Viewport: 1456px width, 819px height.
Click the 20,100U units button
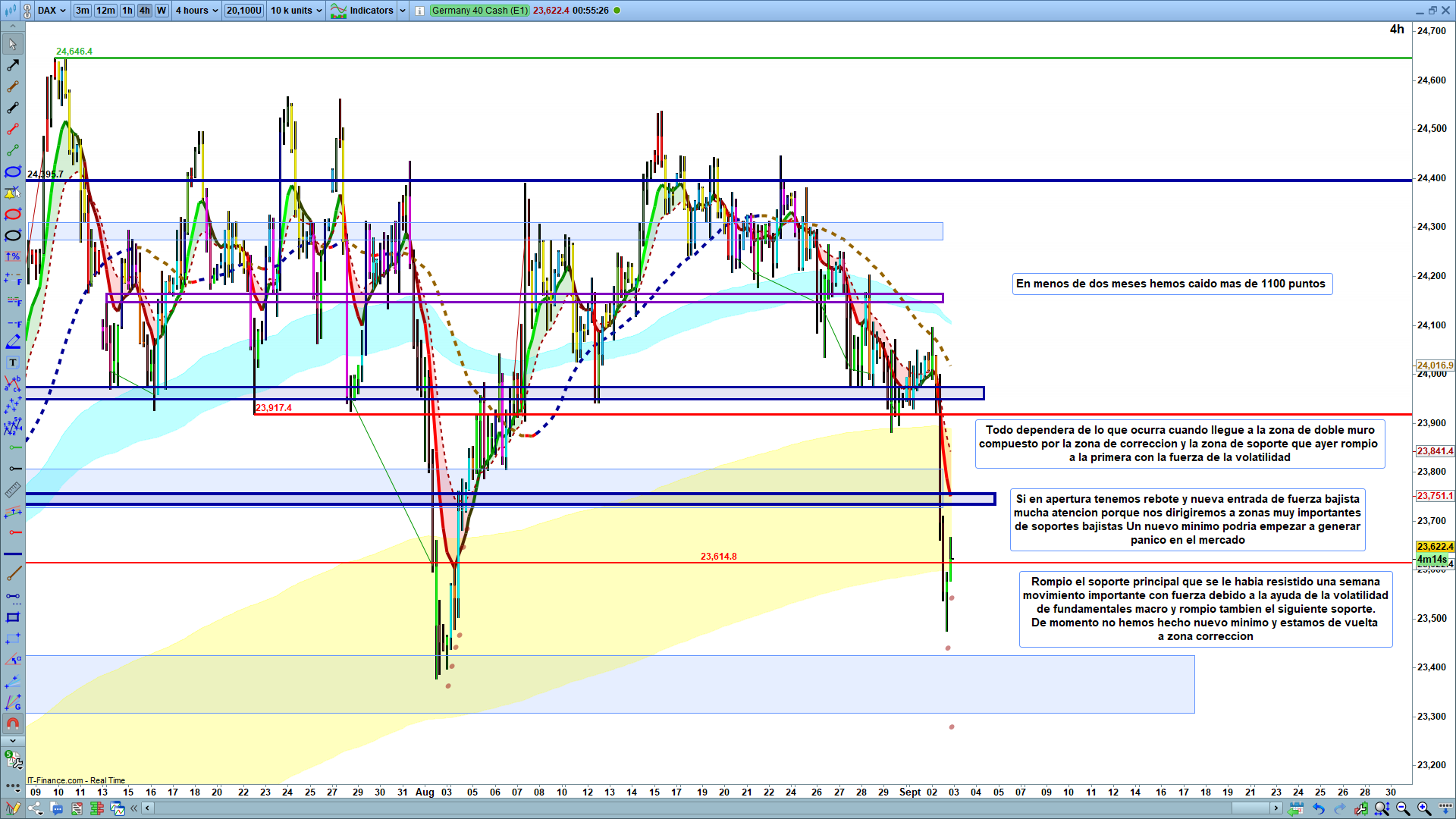(244, 11)
